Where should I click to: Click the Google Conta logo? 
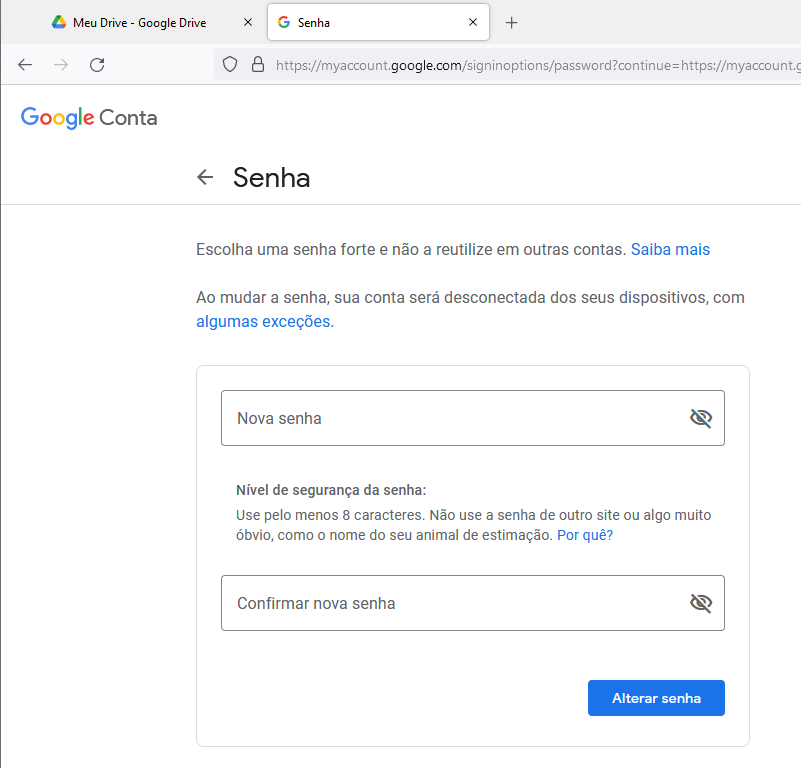(x=89, y=118)
